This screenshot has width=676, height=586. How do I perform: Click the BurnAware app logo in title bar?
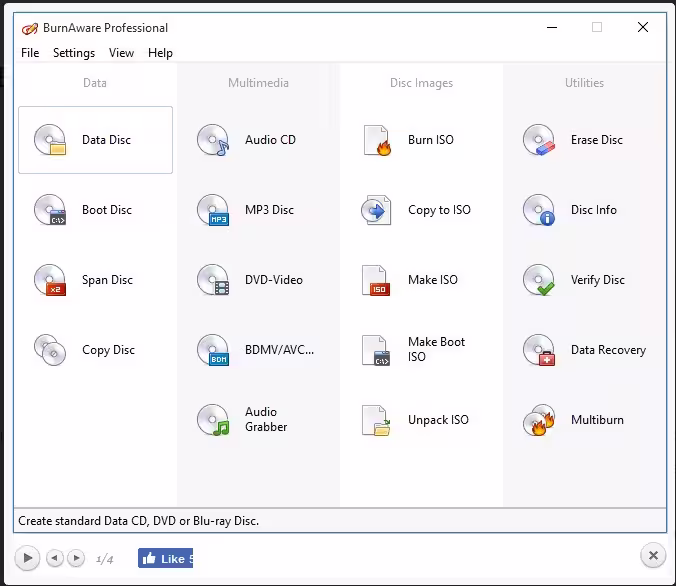coord(30,28)
